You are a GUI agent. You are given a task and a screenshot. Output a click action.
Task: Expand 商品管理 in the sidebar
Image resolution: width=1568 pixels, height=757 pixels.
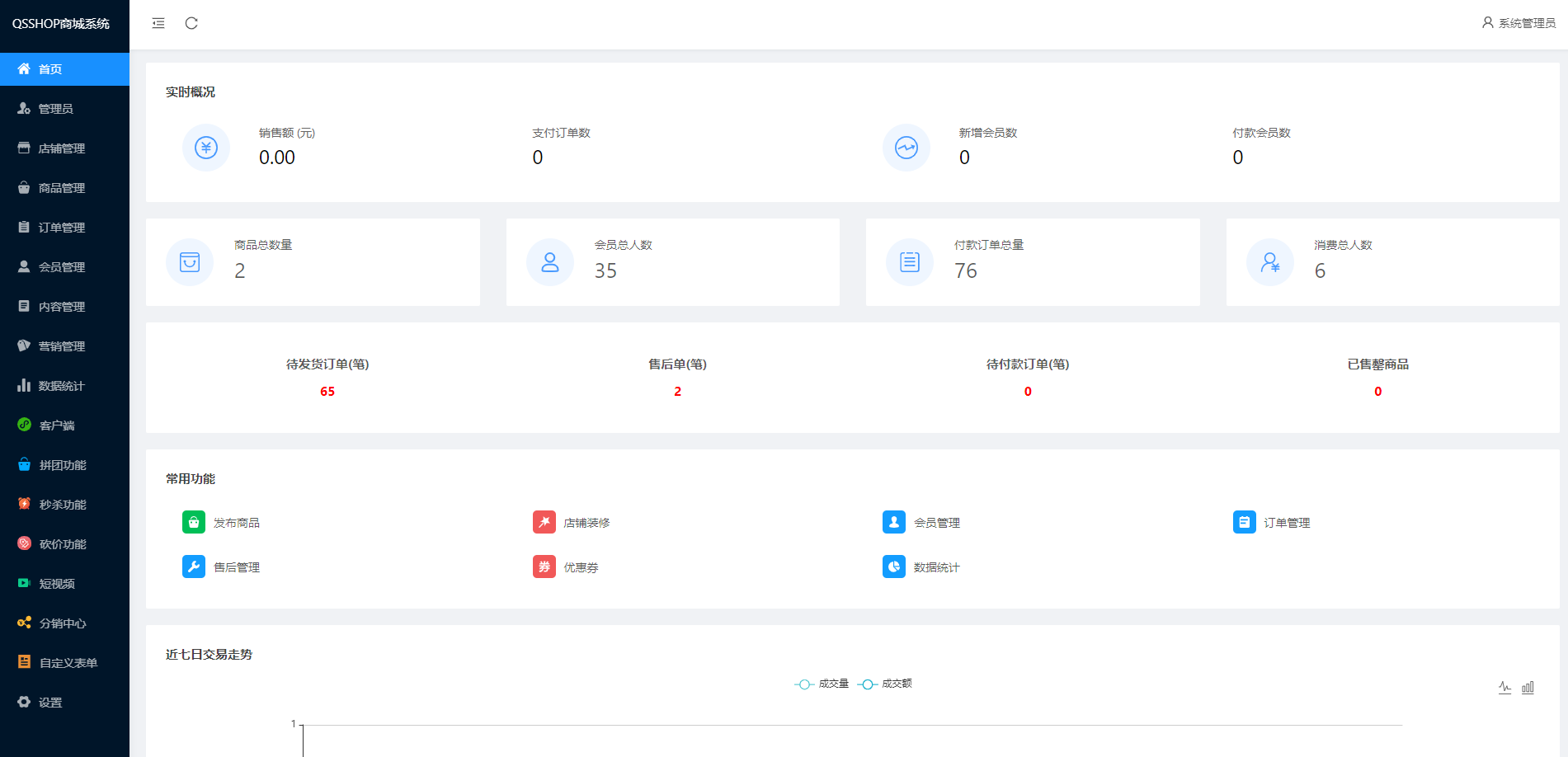click(62, 188)
